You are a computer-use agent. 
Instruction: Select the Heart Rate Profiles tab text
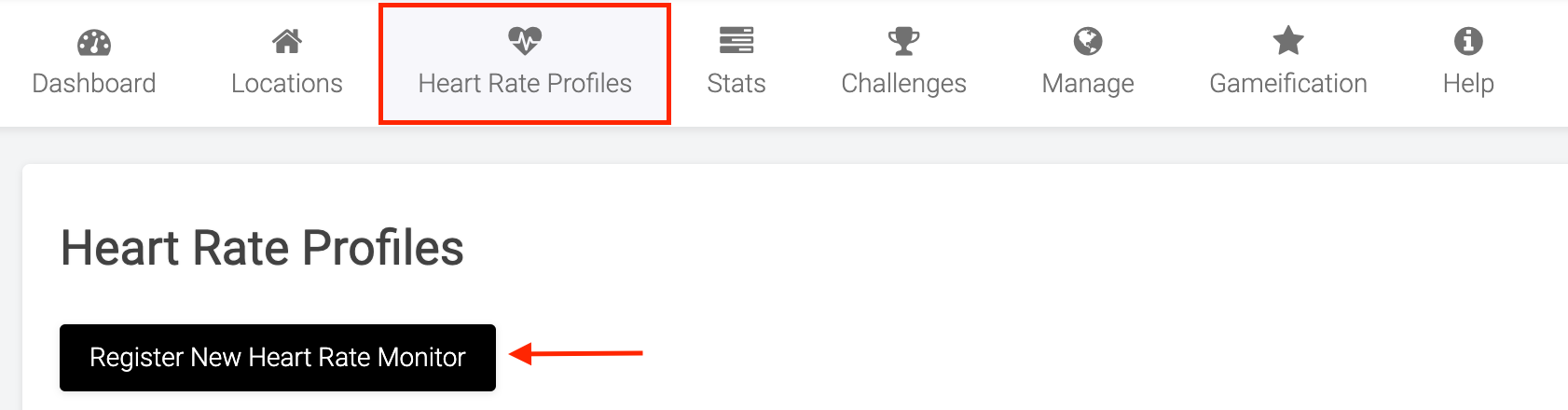pyautogui.click(x=525, y=84)
